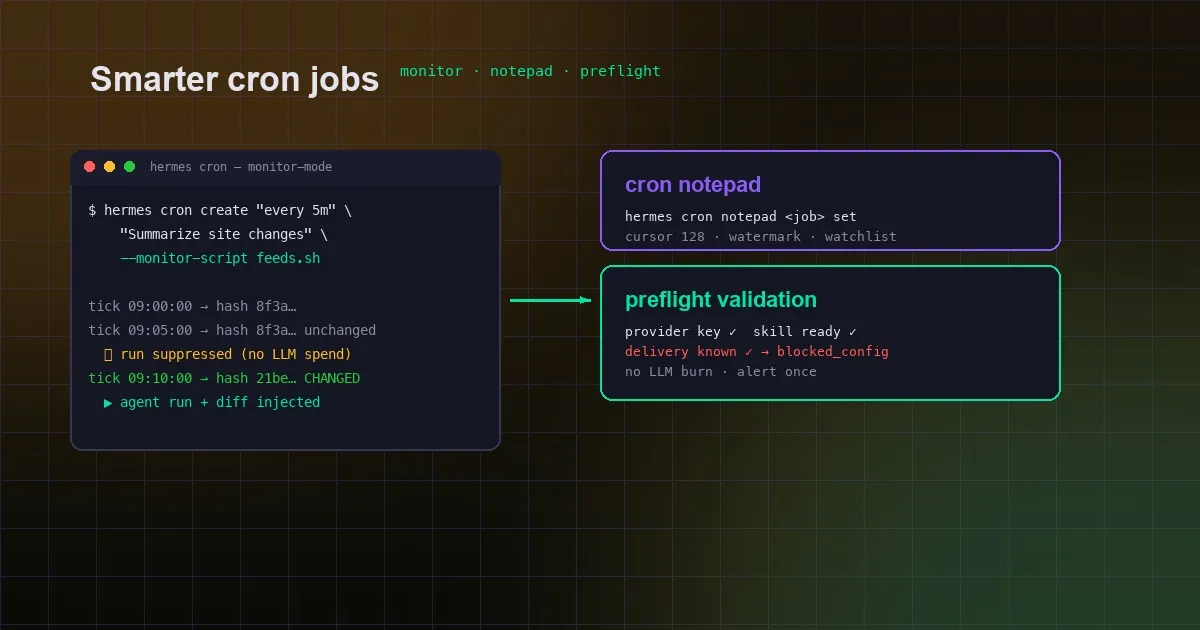Click the red "delivery known ✓ → blocked_config" line

[x=757, y=351]
